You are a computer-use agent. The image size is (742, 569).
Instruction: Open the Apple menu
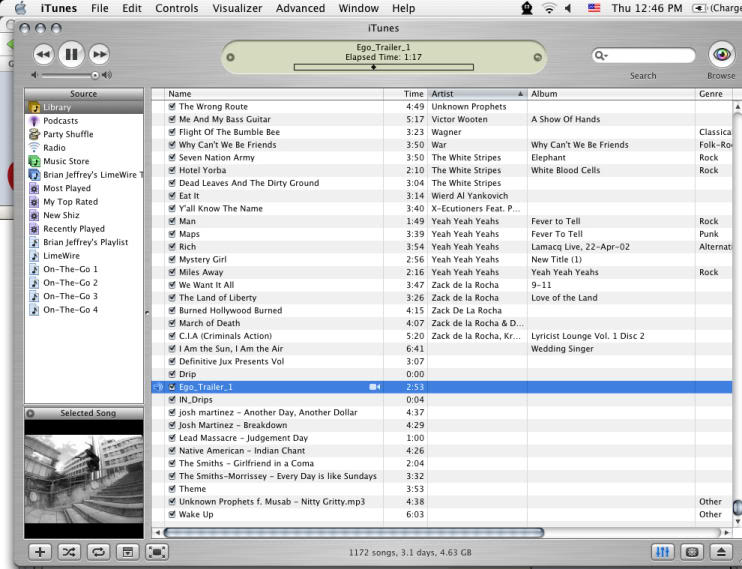[20, 8]
